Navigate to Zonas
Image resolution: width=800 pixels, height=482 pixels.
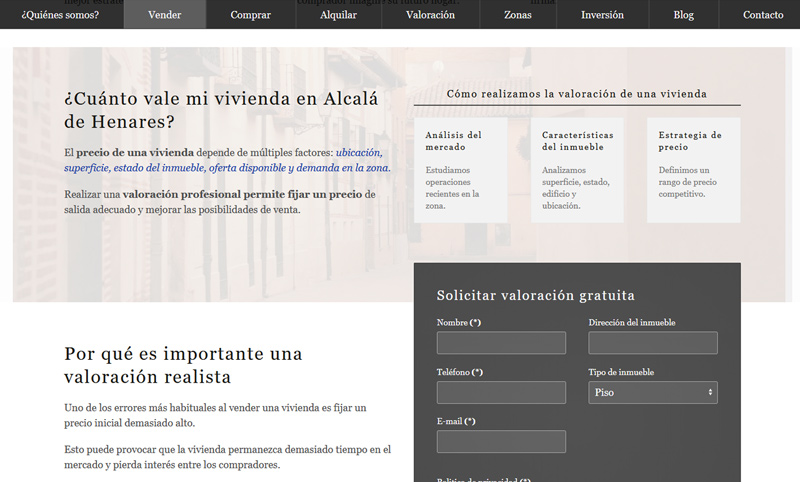click(x=518, y=15)
